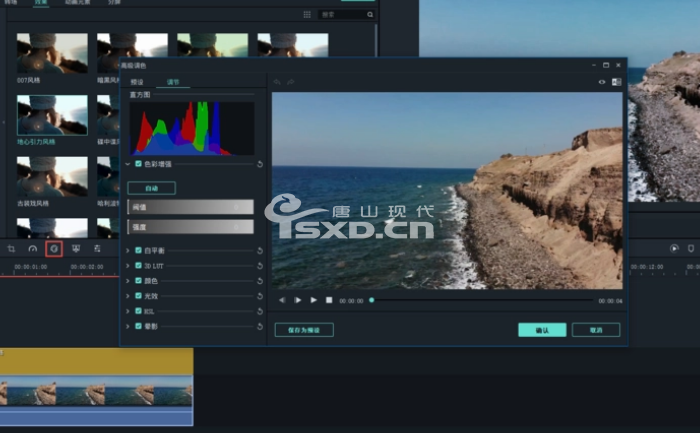Select the video clip on the timeline
Viewport: 700px width, 433px height.
(96, 400)
